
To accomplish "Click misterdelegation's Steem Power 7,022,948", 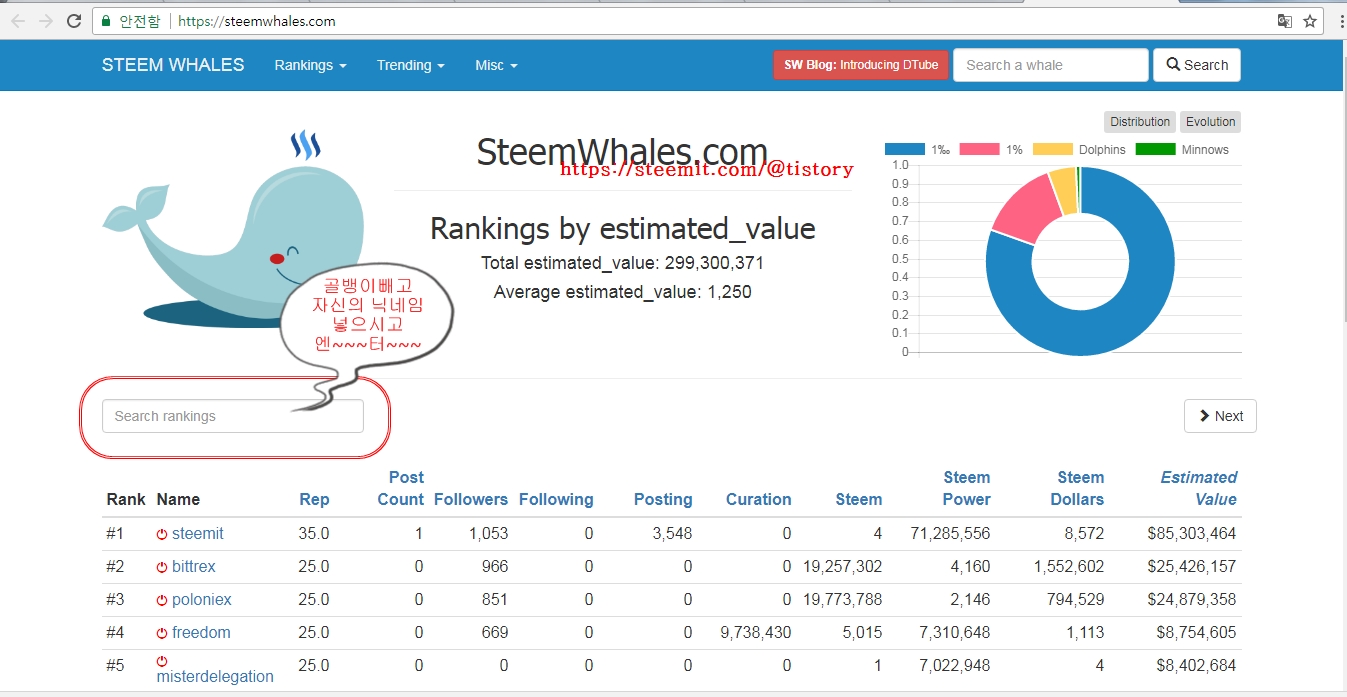I will coord(954,666).
